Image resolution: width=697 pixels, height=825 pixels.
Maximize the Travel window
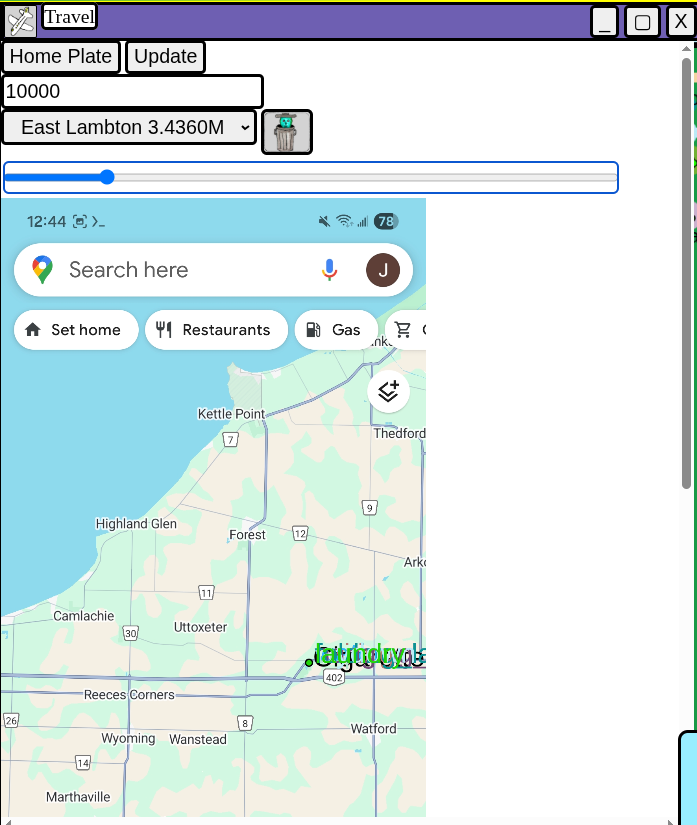(642, 22)
